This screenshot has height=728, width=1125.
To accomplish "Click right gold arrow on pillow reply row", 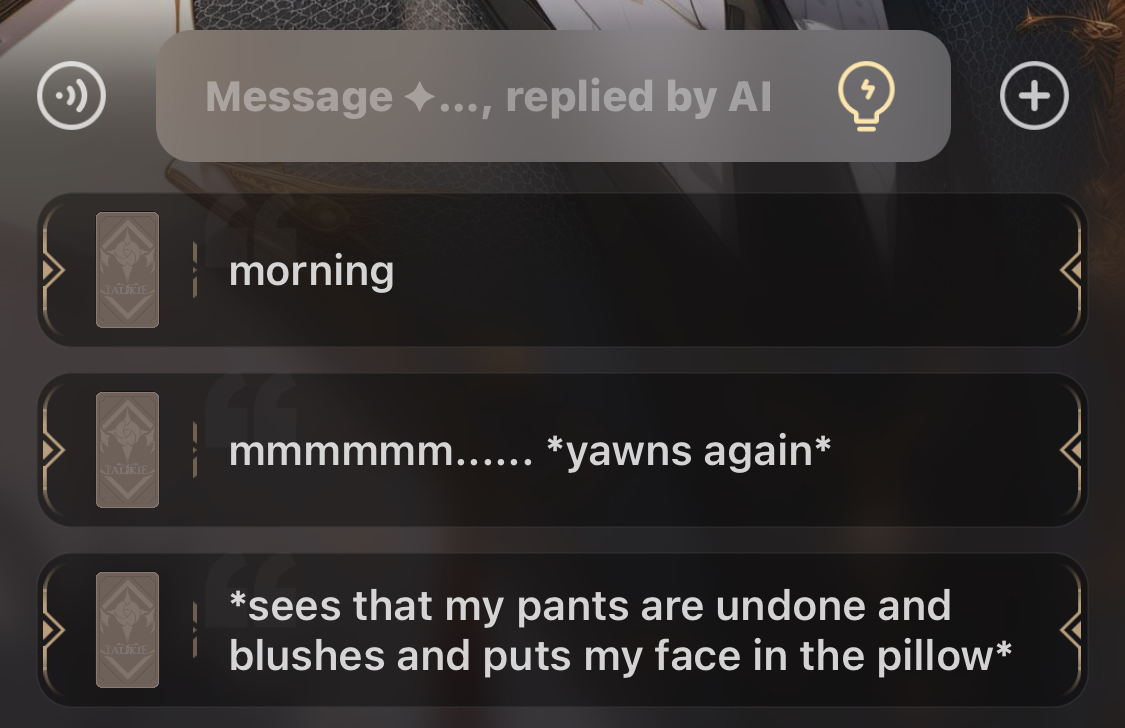I will pyautogui.click(x=1071, y=630).
